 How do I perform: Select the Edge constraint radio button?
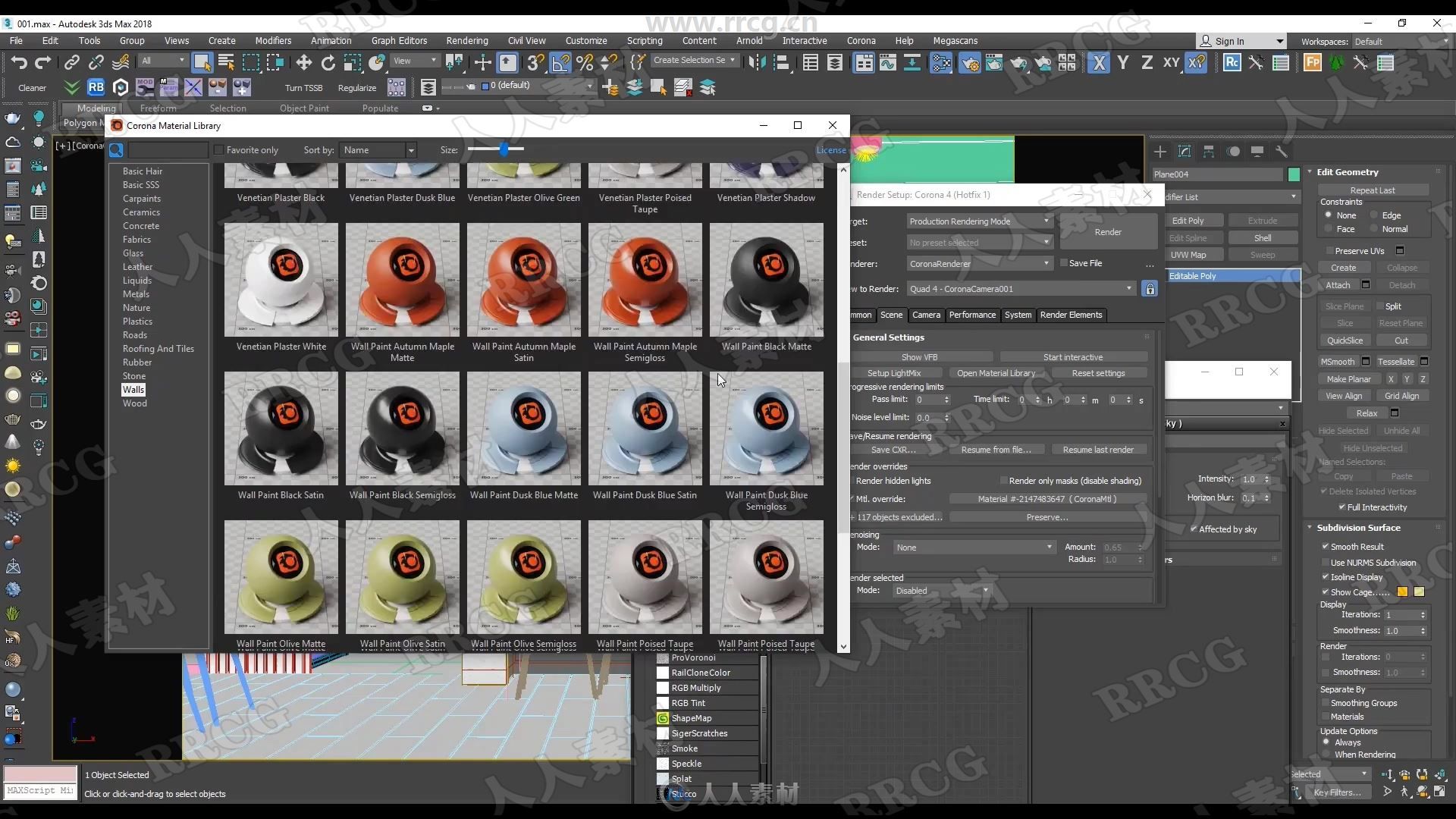tap(1373, 215)
